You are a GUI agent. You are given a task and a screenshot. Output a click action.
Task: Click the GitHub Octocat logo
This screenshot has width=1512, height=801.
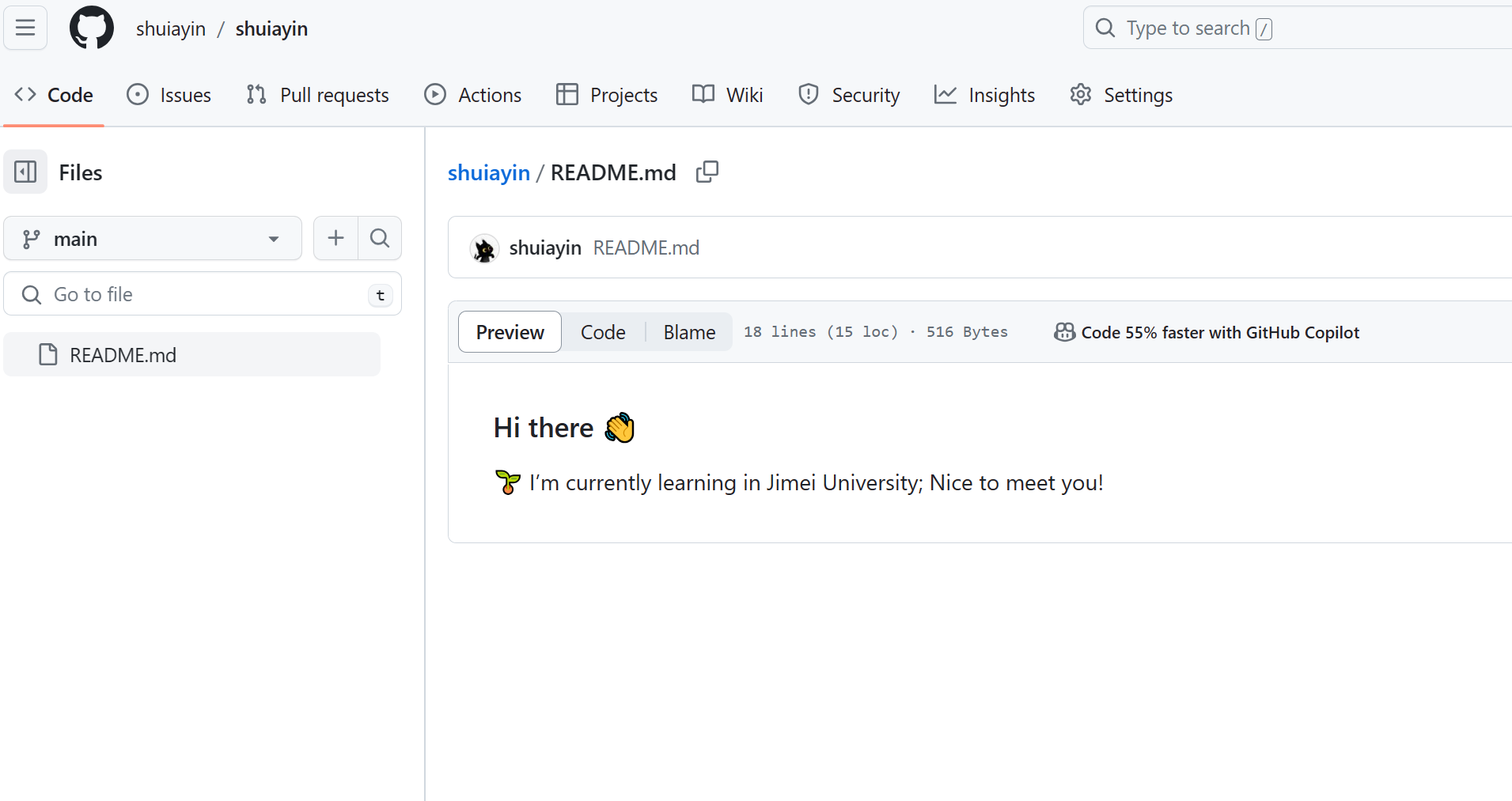tap(92, 28)
